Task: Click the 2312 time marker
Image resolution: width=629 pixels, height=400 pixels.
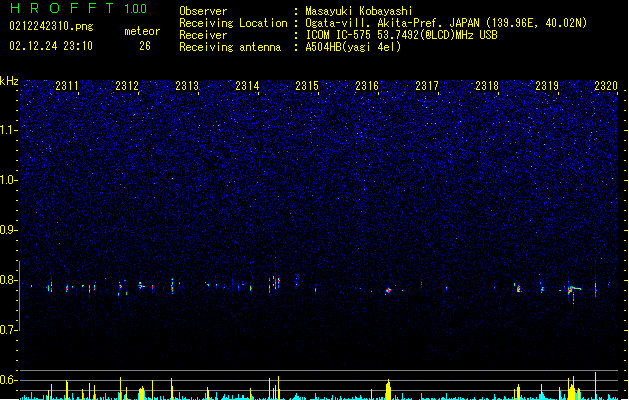Action: pos(127,86)
